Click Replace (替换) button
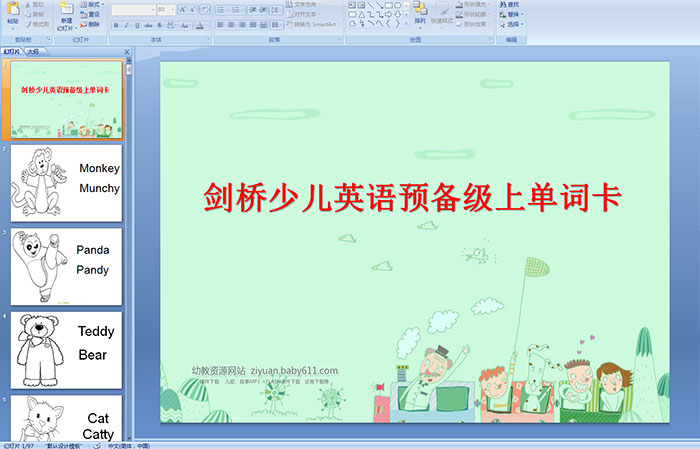Screen dimensions: 700x449 (511, 14)
